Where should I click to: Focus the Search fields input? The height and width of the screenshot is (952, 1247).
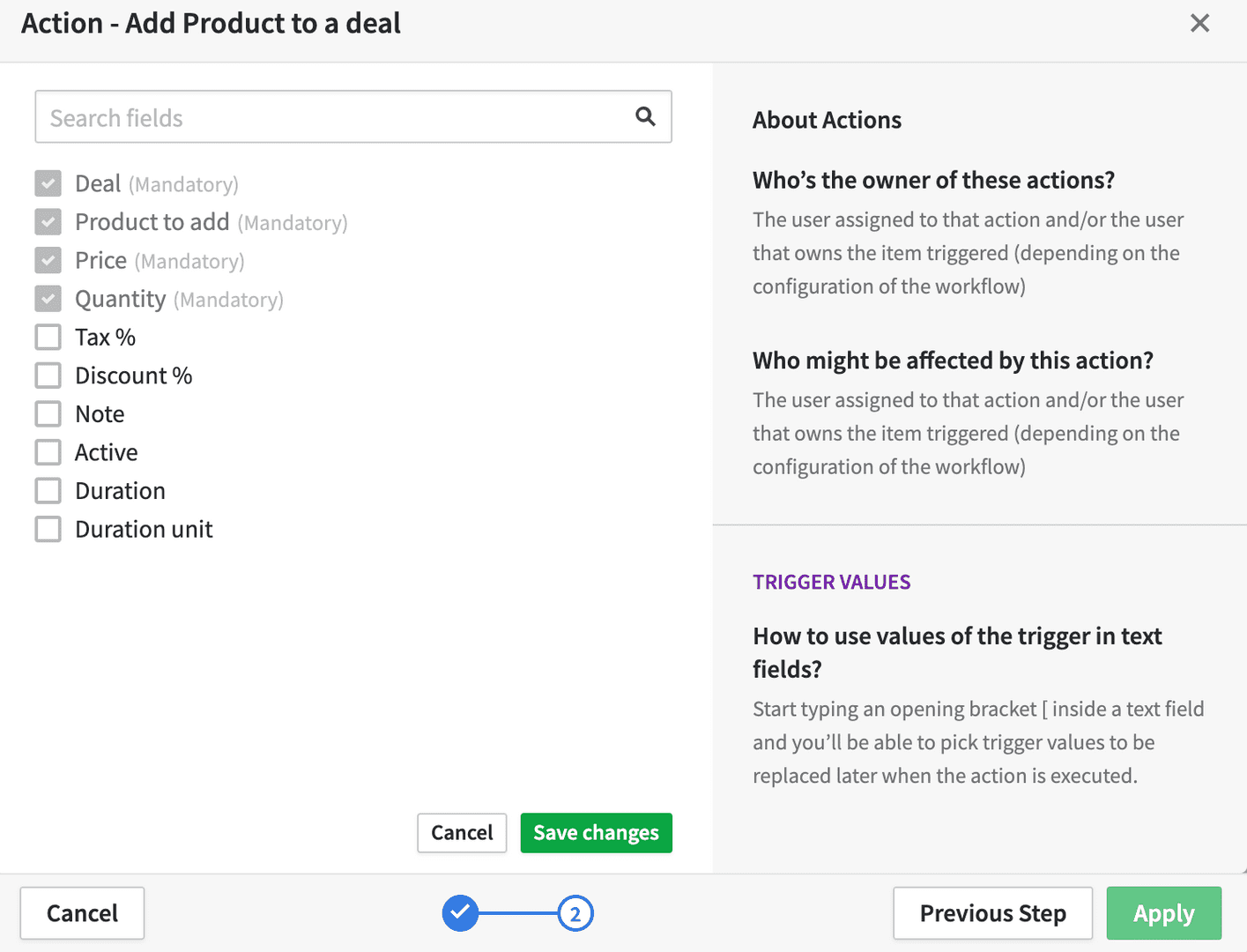[x=353, y=116]
